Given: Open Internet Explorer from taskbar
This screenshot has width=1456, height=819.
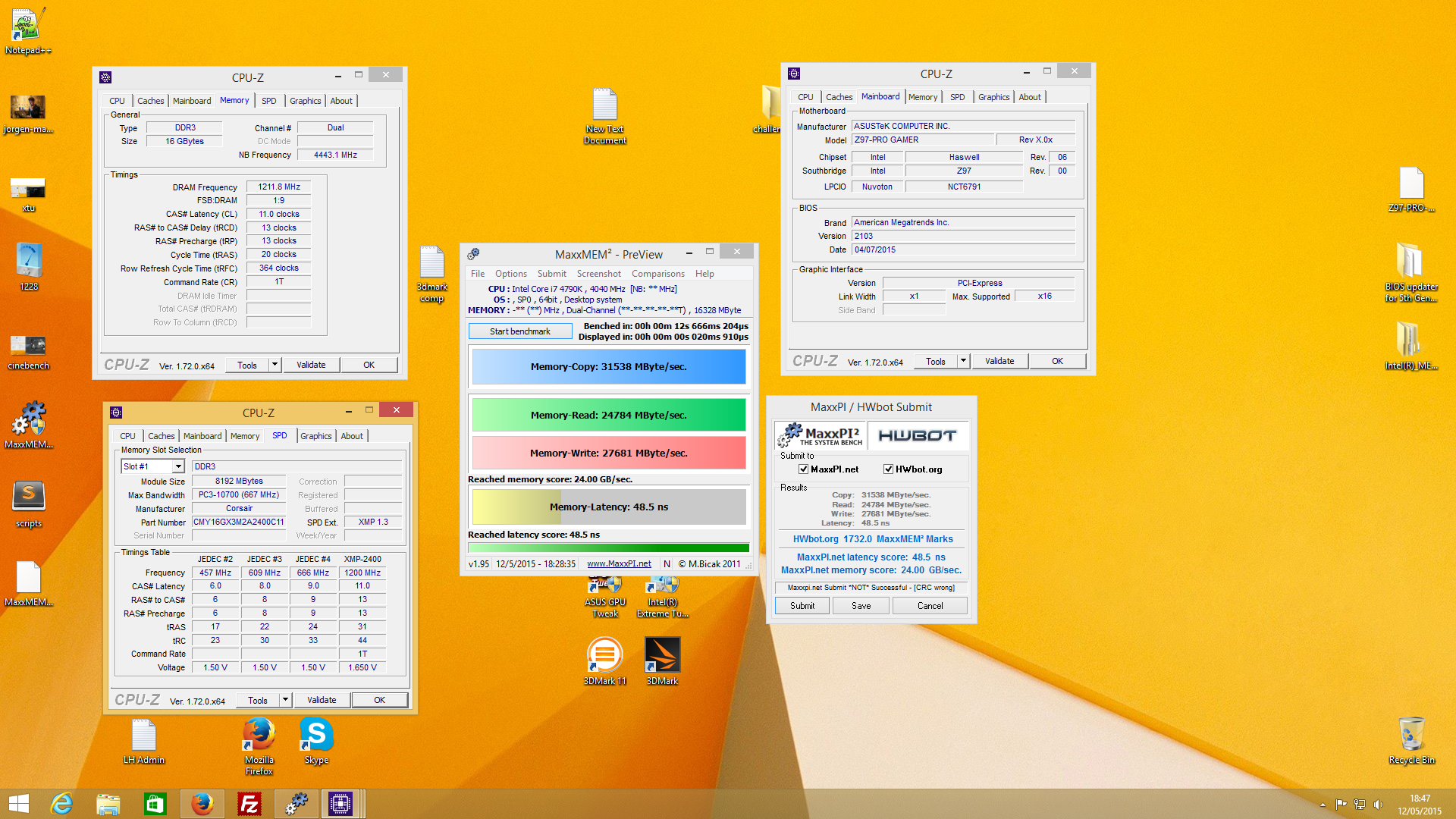Looking at the screenshot, I should pyautogui.click(x=61, y=804).
